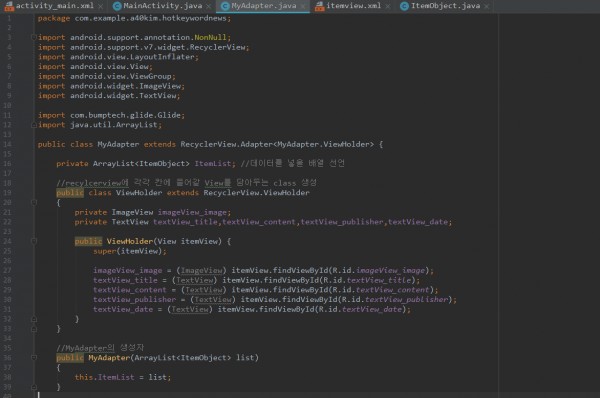Collapse the ViewHolder constructor fold at line 24
600x398 pixels.
(x=34, y=241)
